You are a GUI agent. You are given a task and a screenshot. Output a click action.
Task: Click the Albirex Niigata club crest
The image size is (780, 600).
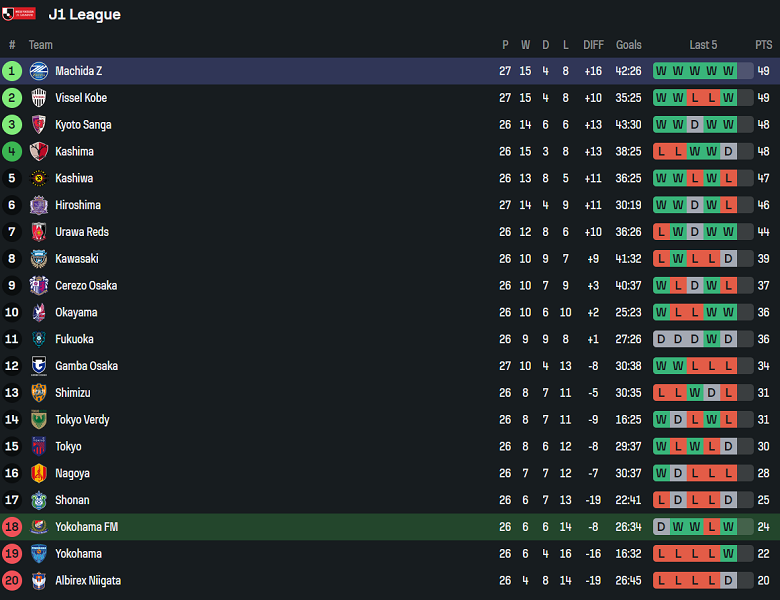[39, 581]
